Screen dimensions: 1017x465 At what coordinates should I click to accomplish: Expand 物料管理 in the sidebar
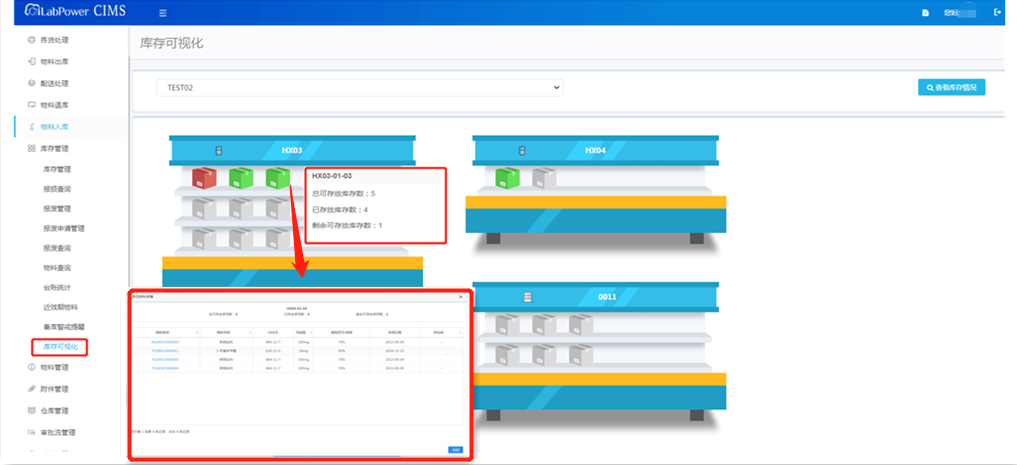[x=54, y=368]
